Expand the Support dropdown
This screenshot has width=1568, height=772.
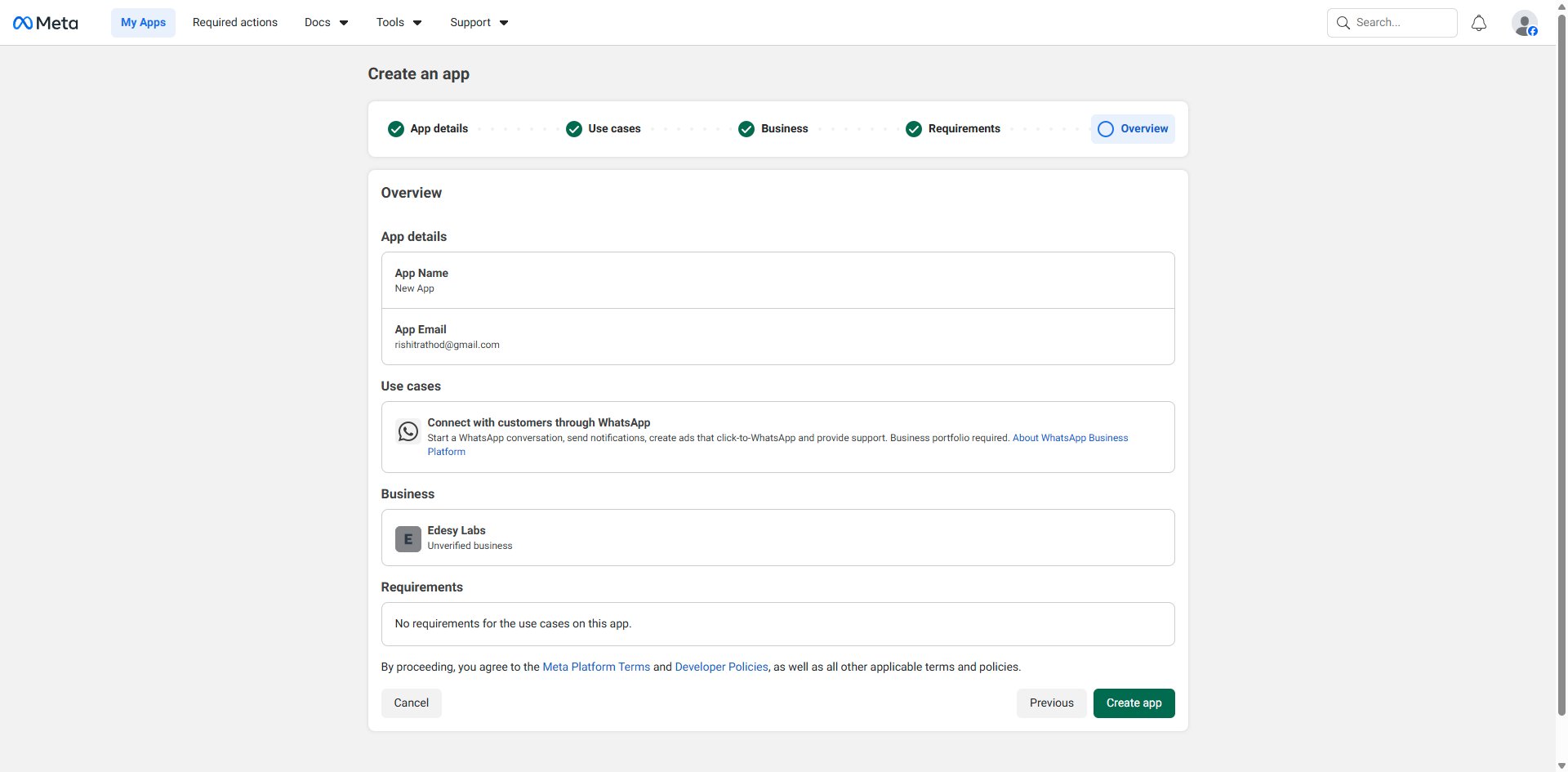479,23
